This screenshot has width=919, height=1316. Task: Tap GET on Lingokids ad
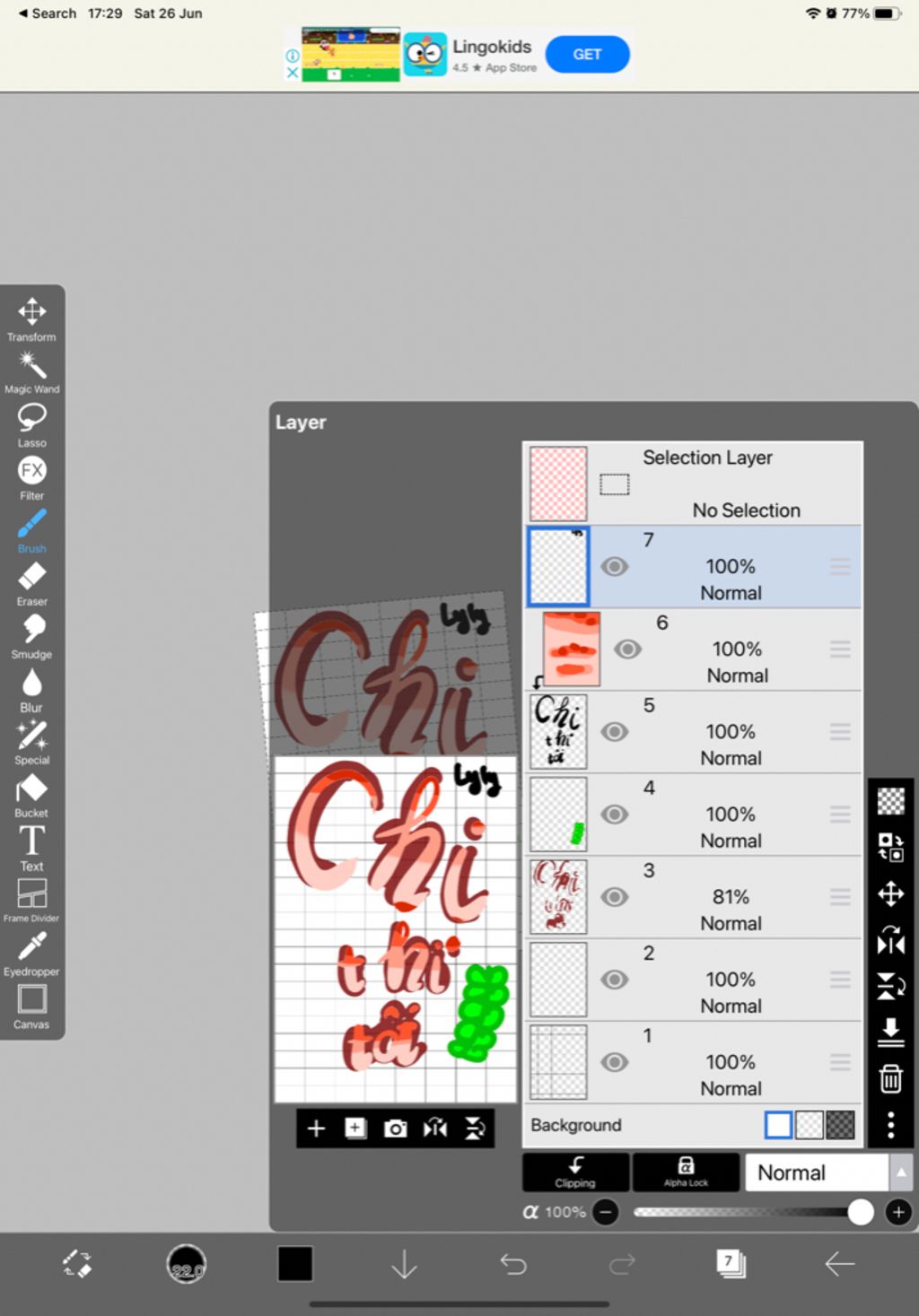tap(587, 54)
